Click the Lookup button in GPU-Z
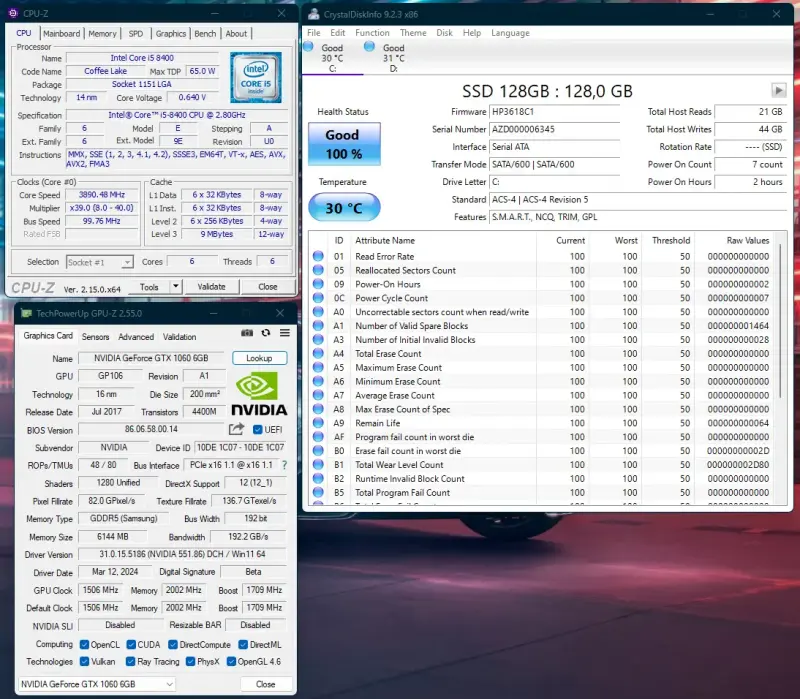This screenshot has width=800, height=699. click(259, 358)
